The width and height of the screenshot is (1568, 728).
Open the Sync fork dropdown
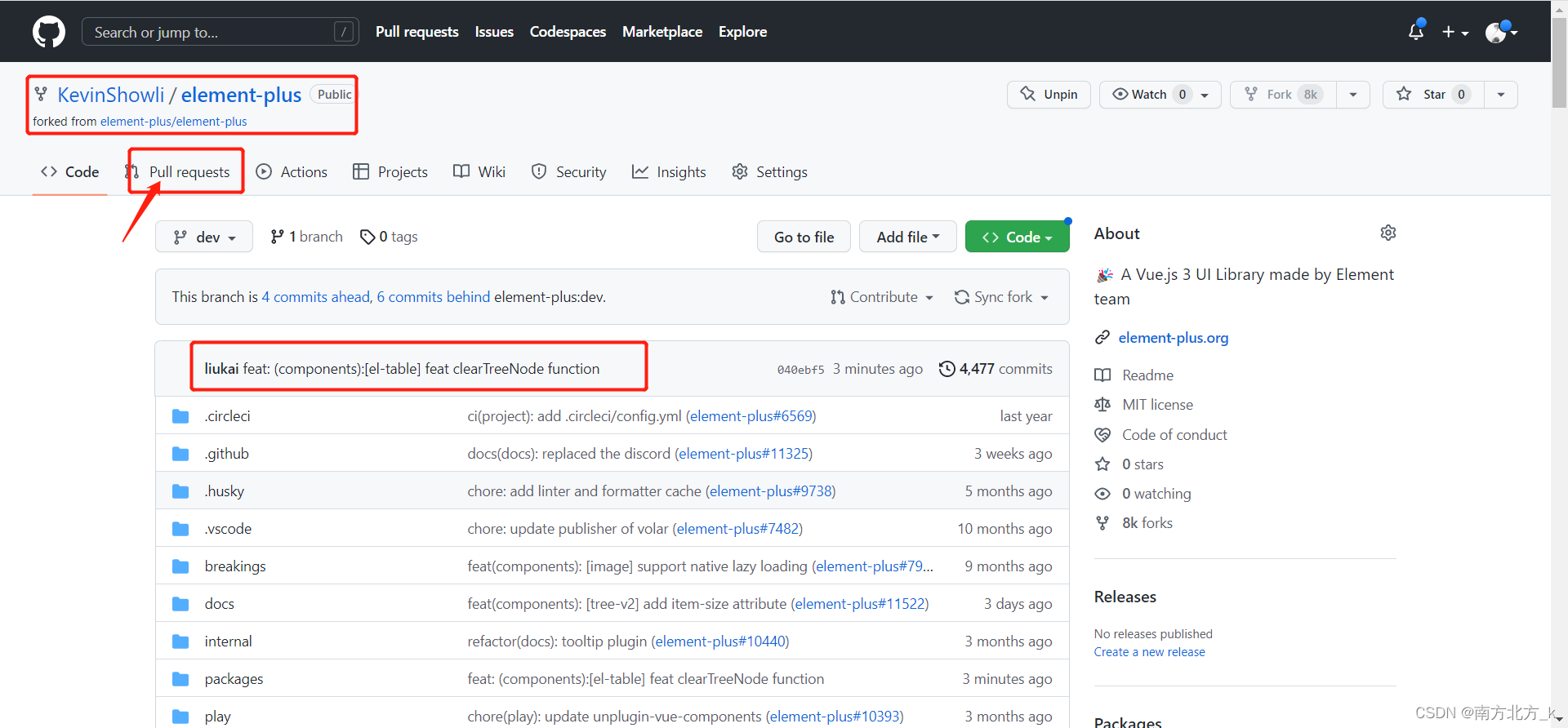click(x=1001, y=297)
